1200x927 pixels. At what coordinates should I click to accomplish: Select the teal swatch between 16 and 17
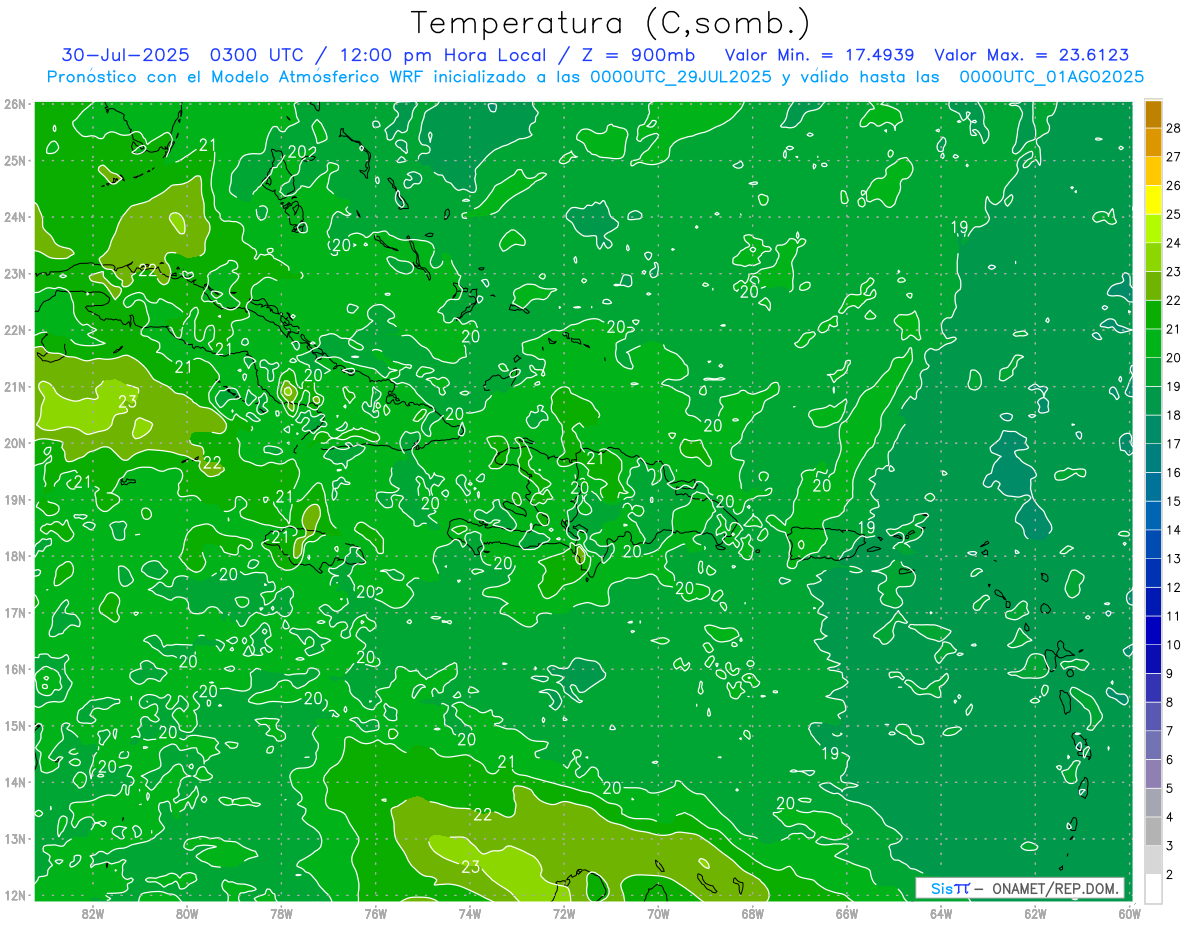pos(1153,458)
